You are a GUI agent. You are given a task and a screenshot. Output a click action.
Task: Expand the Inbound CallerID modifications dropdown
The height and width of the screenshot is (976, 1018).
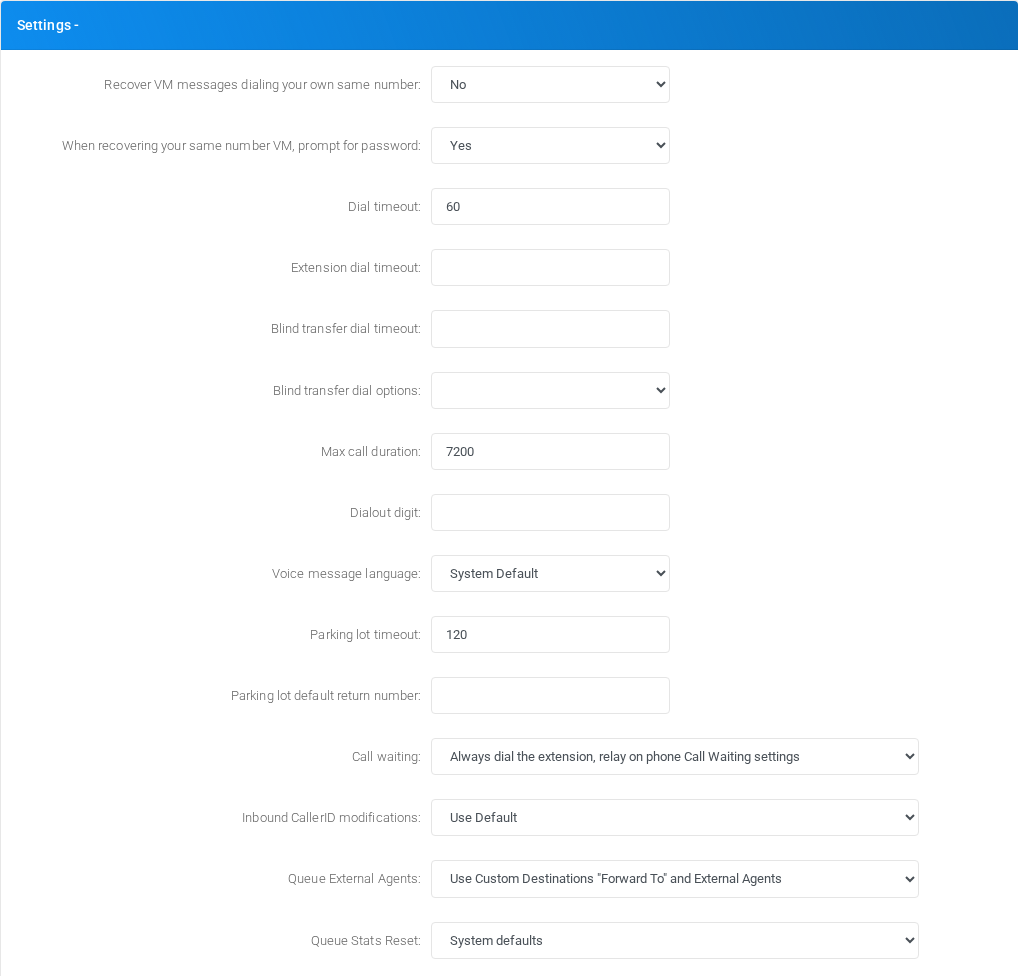(675, 818)
